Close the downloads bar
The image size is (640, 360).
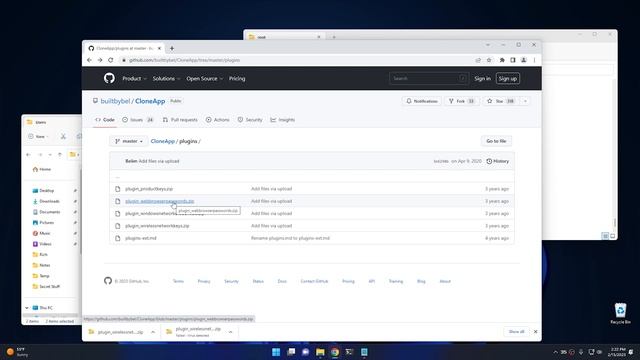(x=536, y=331)
